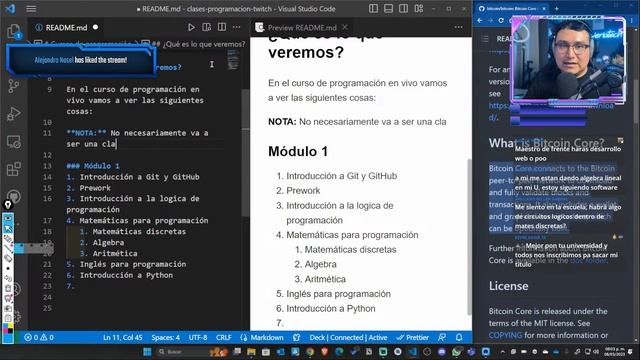The height and width of the screenshot is (360, 640).
Task: Switch to README.md editor tab
Action: (66, 27)
